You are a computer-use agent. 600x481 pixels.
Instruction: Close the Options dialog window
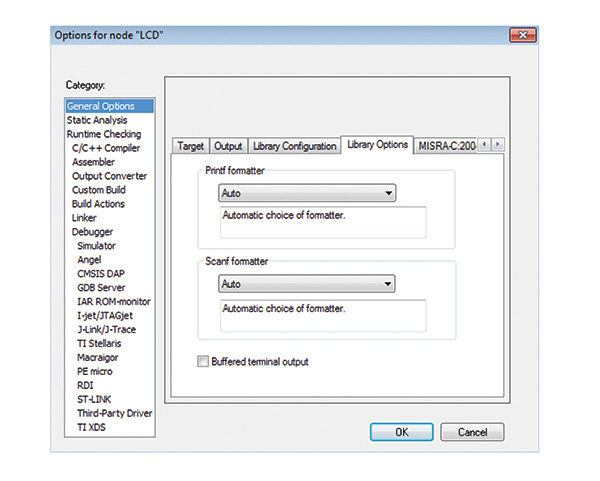tap(524, 37)
